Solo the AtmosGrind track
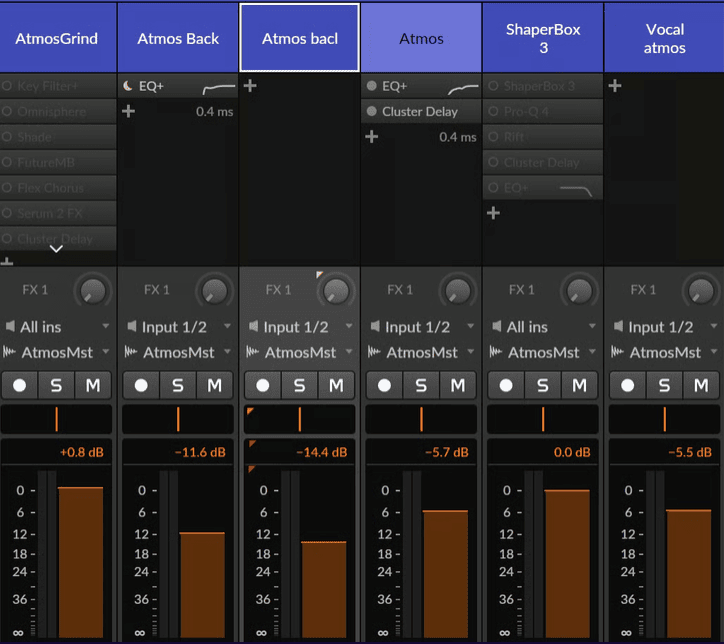 pyautogui.click(x=56, y=385)
